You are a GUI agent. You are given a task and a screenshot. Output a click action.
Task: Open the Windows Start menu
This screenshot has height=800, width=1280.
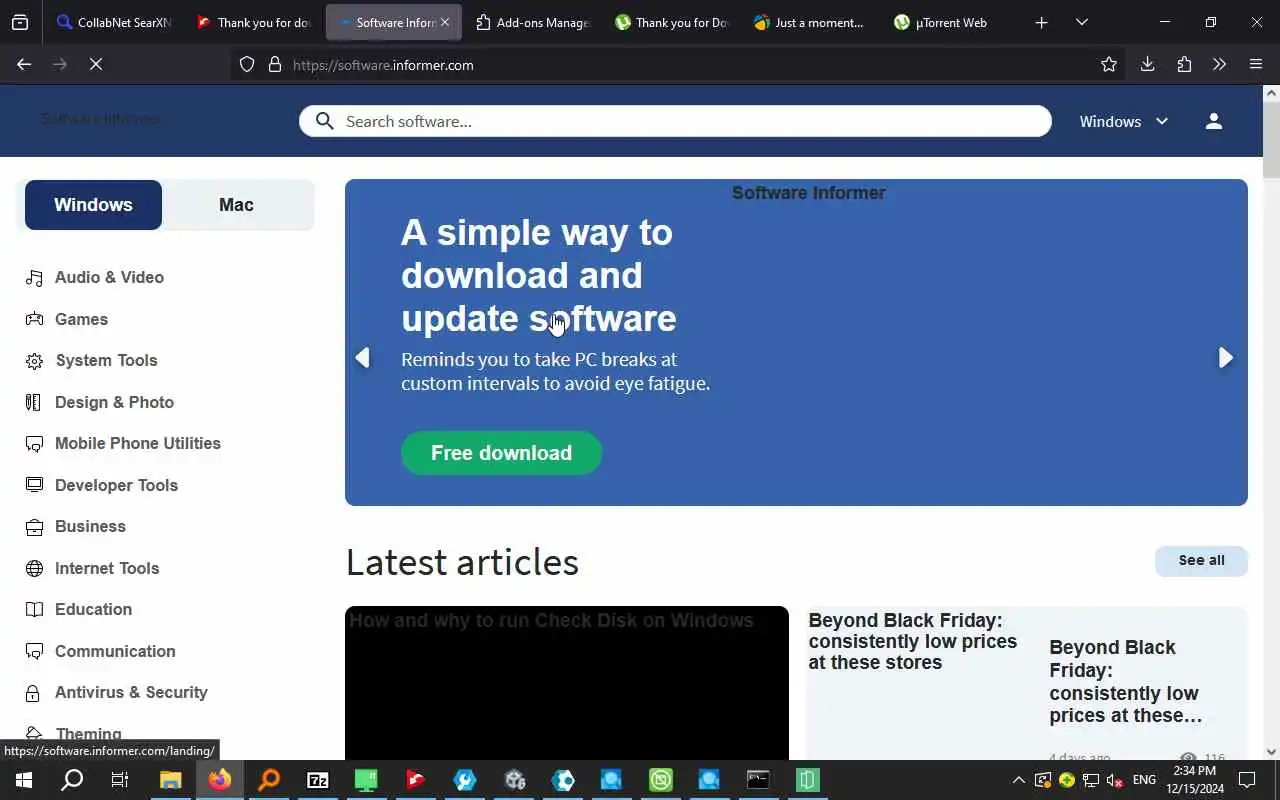[24, 780]
